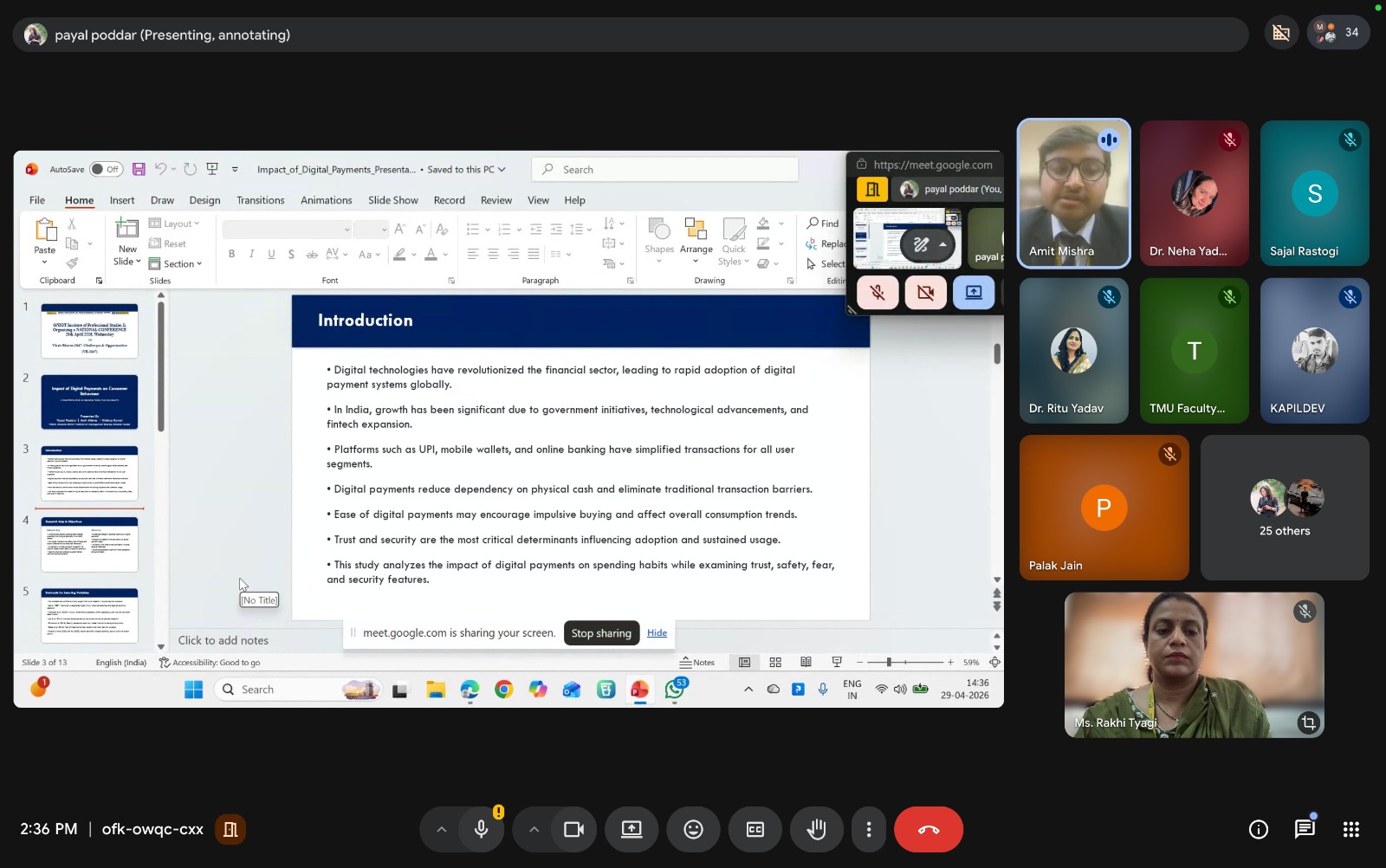Open more options three-dot menu in Meet
The height and width of the screenshot is (868, 1386).
[x=869, y=830]
